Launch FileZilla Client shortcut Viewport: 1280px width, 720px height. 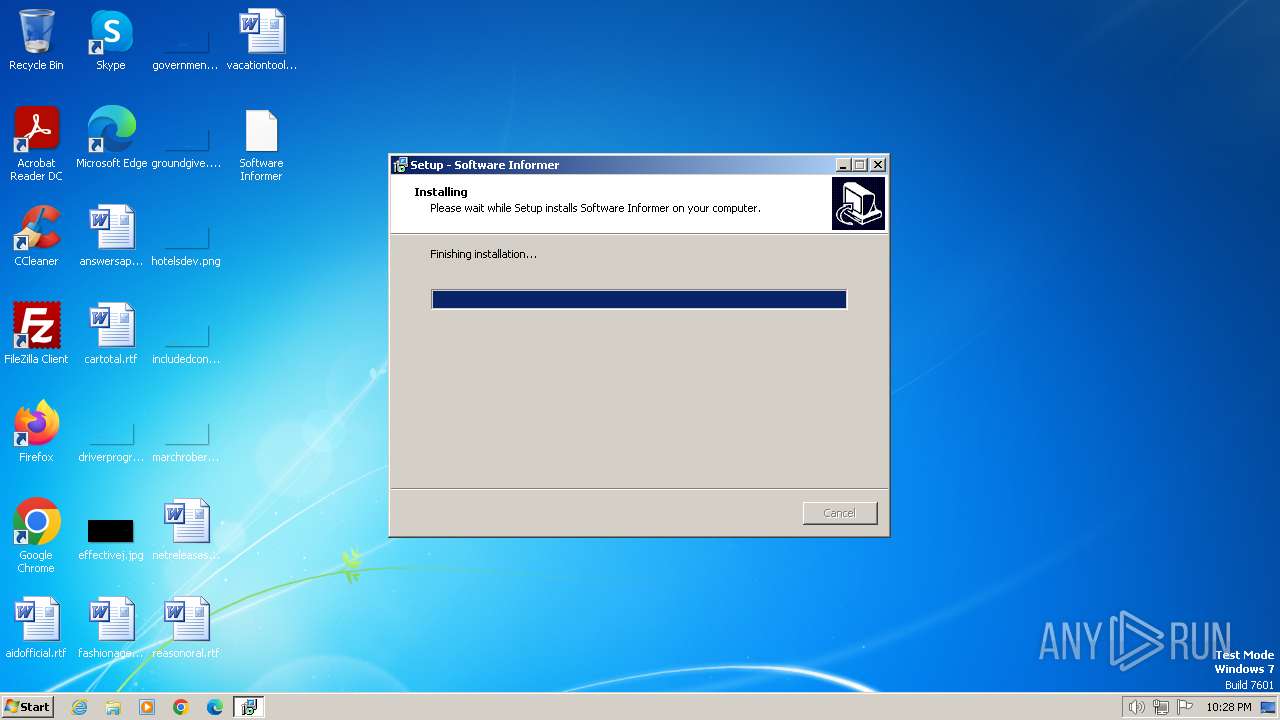click(x=36, y=334)
